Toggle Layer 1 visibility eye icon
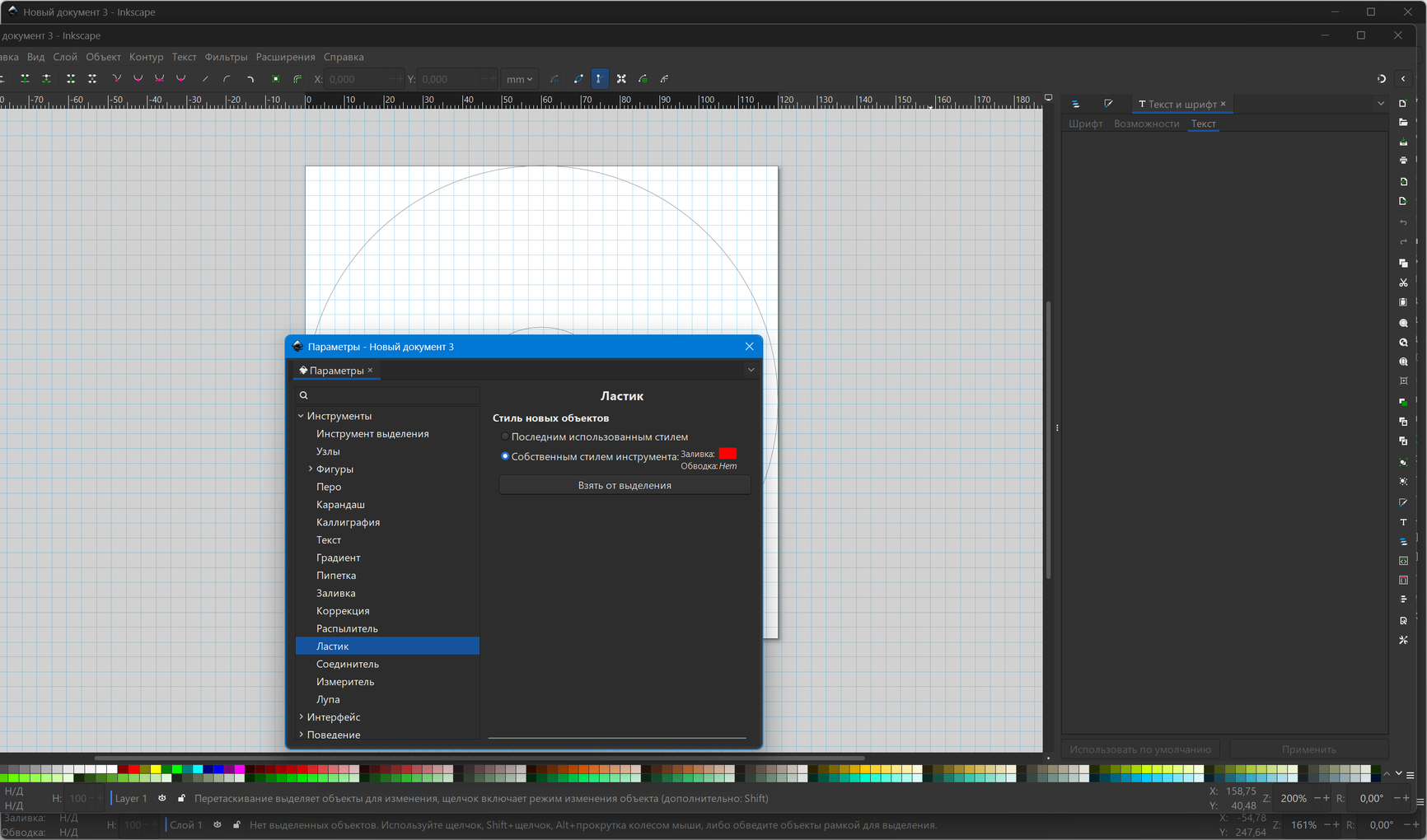The width and height of the screenshot is (1427, 840). pos(162,798)
